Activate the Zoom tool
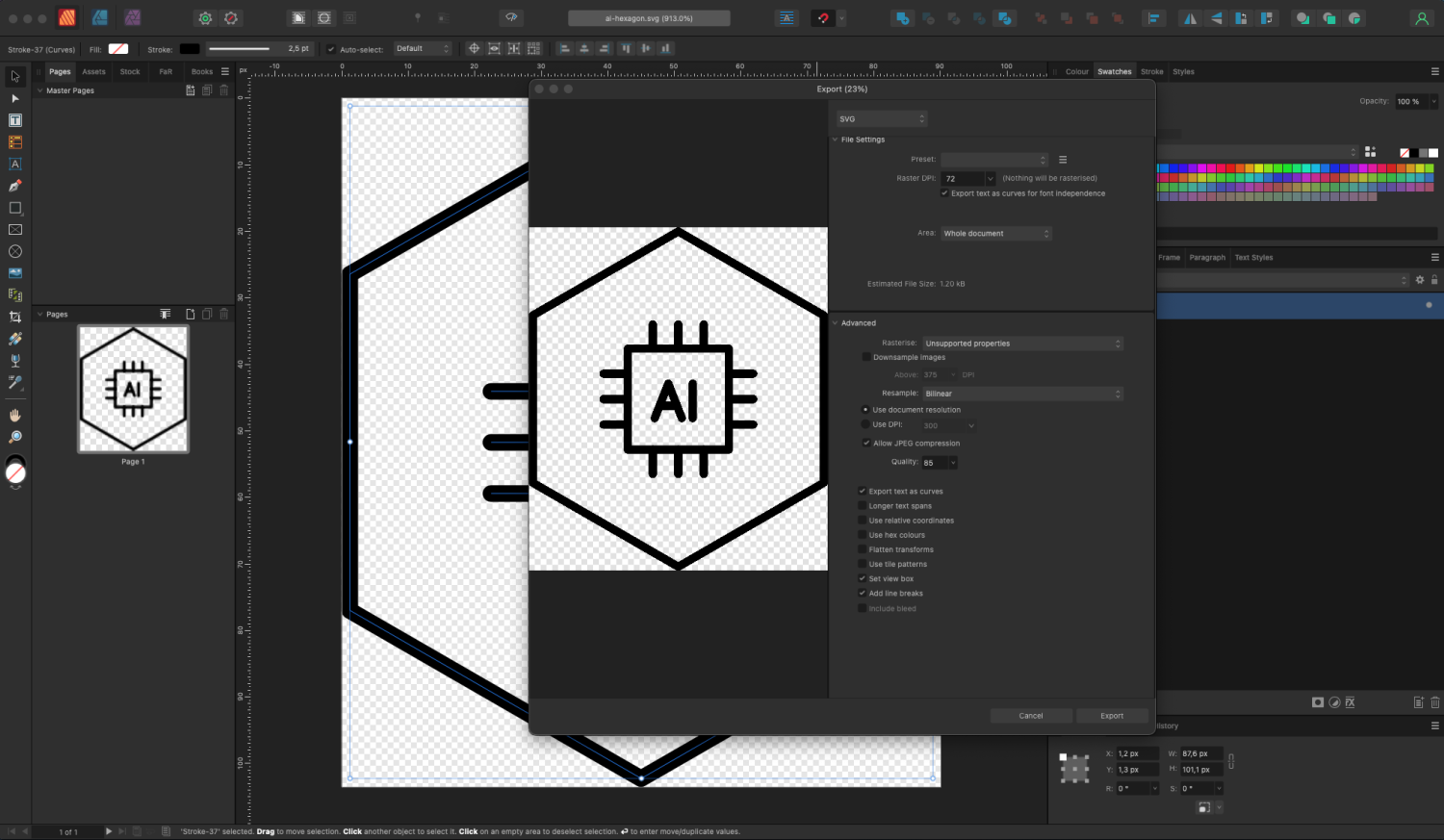Image resolution: width=1444 pixels, height=840 pixels. click(14, 436)
